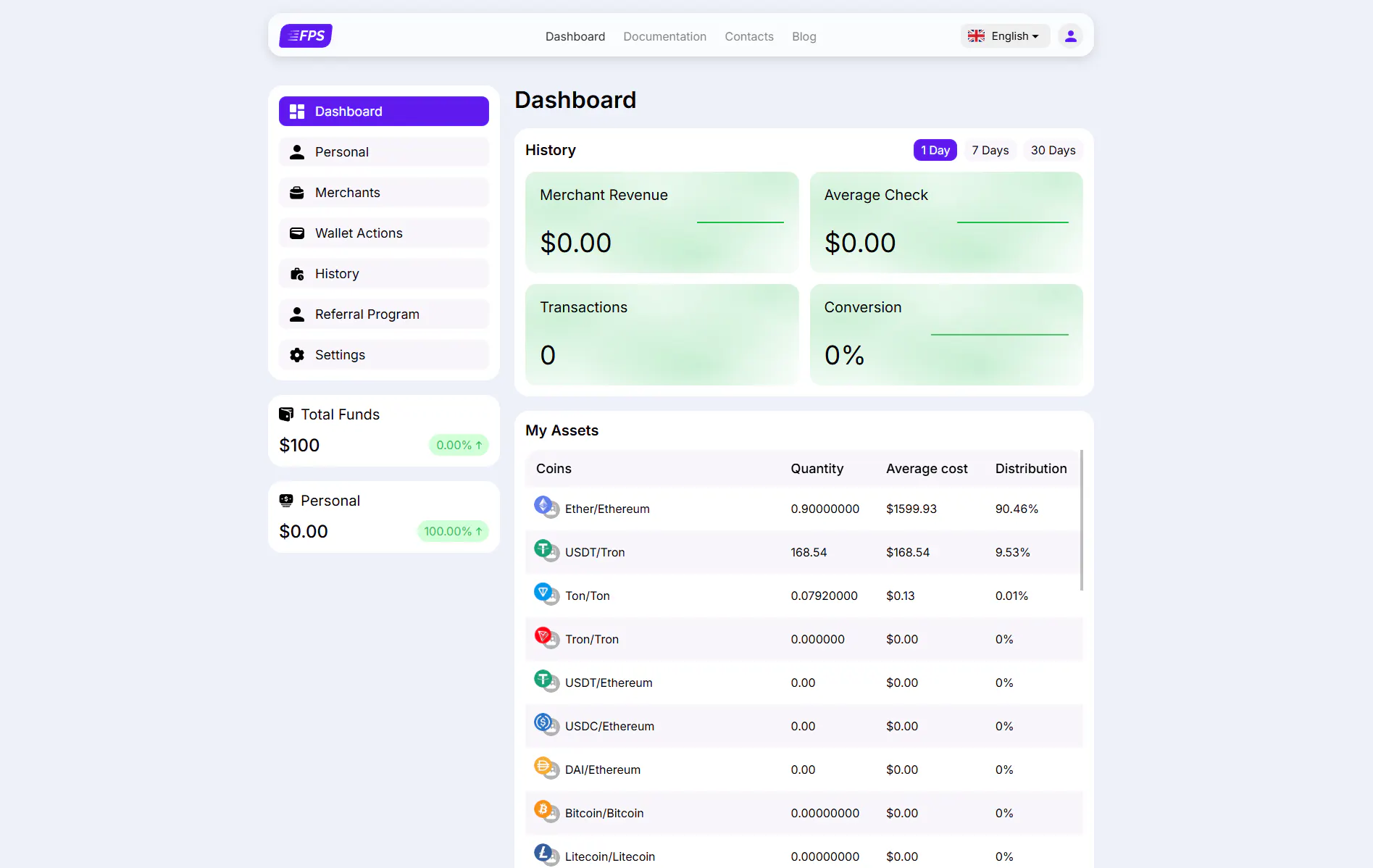Click the Conversion card
1373x868 pixels.
point(946,335)
